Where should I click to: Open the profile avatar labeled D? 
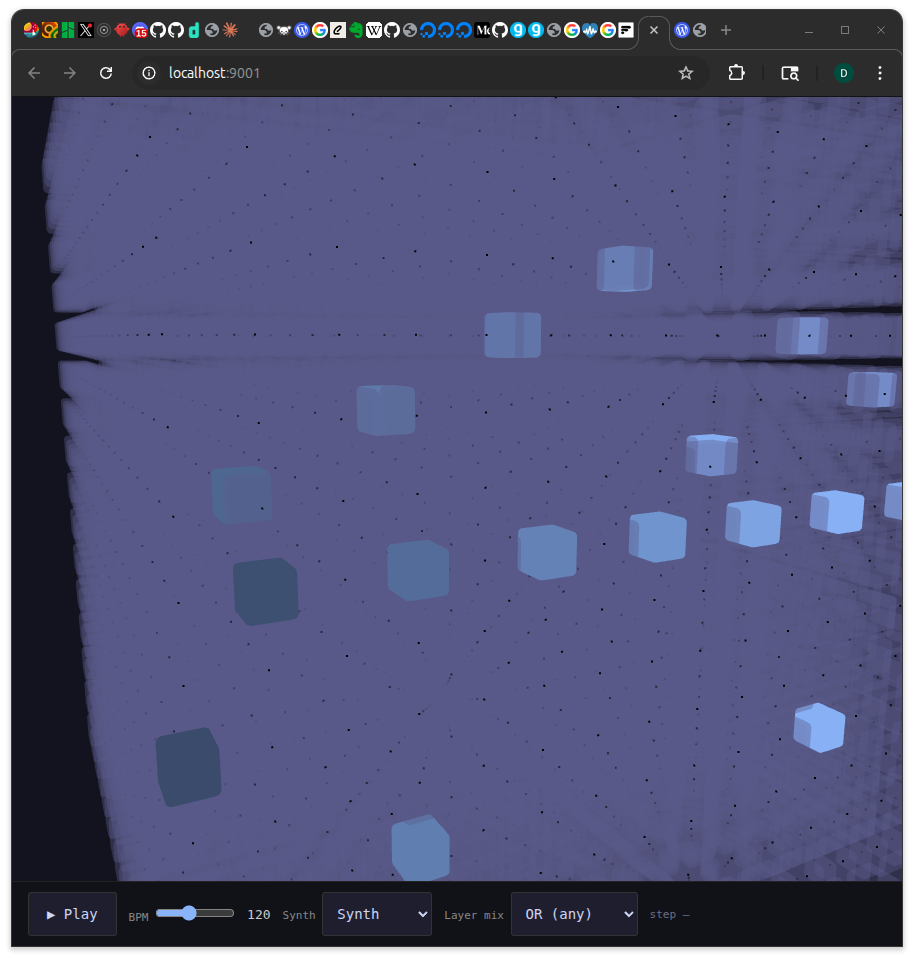tap(844, 73)
